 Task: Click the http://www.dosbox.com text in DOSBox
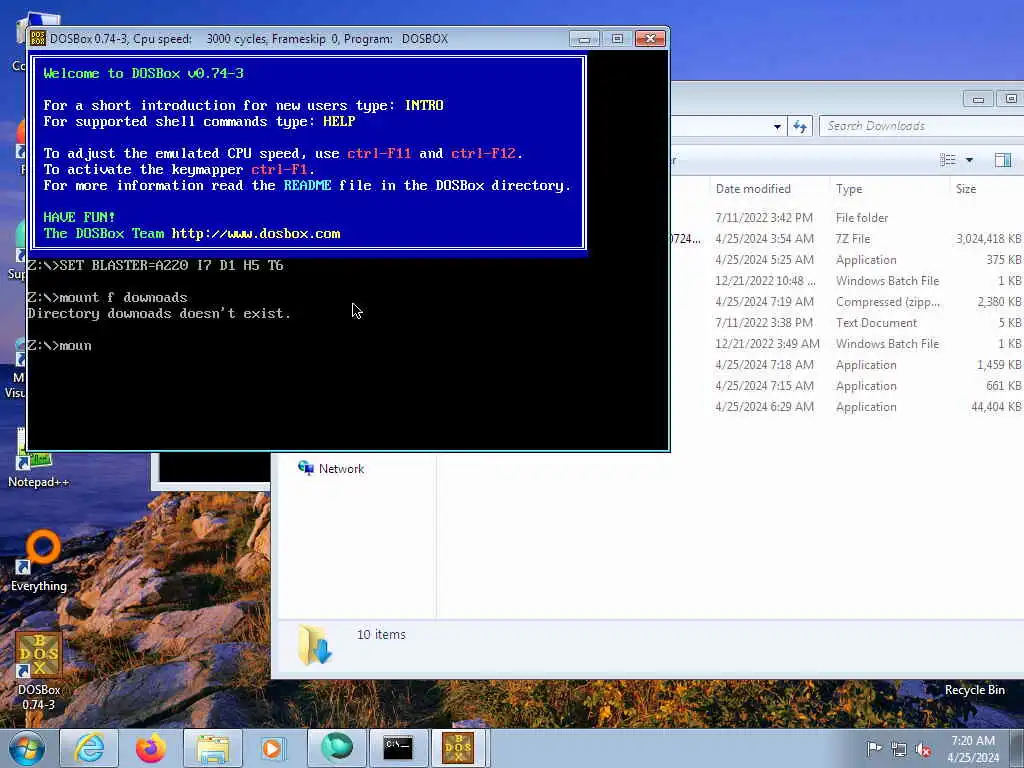click(256, 233)
